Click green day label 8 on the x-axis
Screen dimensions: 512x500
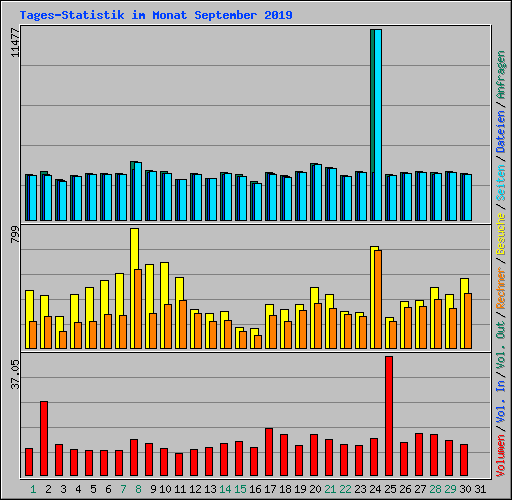[x=138, y=489]
